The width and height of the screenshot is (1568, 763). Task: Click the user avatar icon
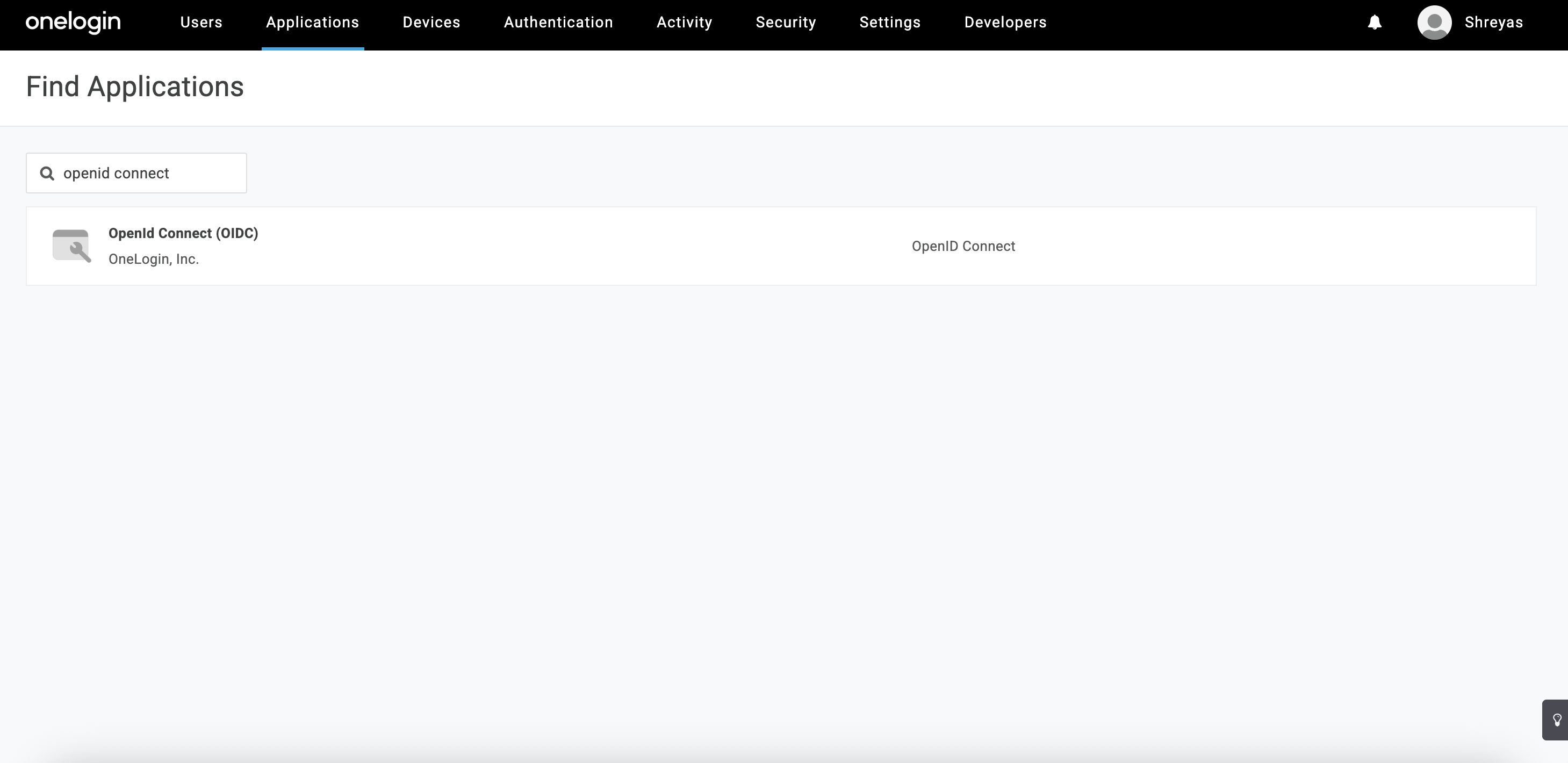(x=1434, y=23)
